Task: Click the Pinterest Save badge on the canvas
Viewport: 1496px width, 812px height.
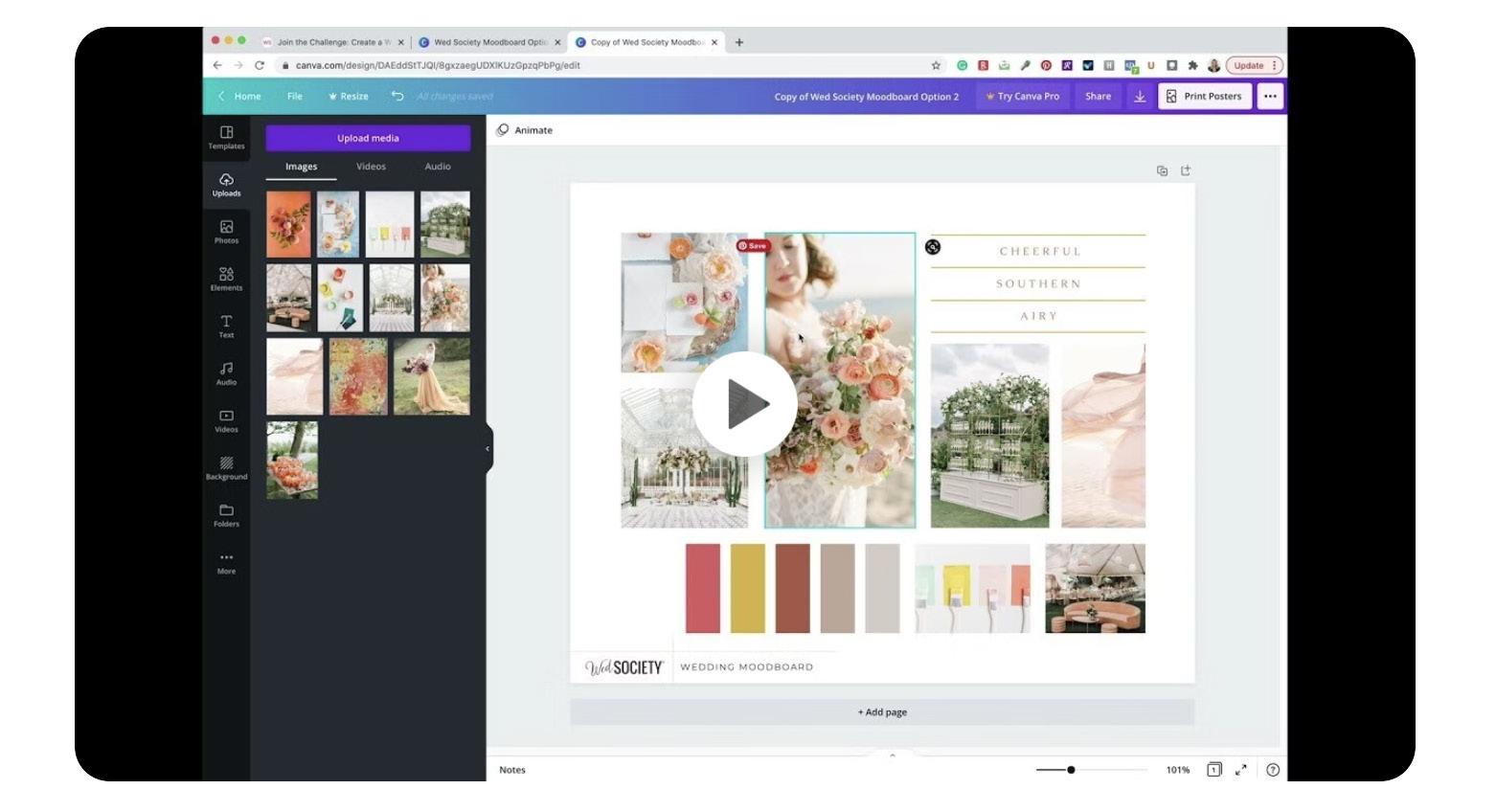Action: click(x=753, y=246)
